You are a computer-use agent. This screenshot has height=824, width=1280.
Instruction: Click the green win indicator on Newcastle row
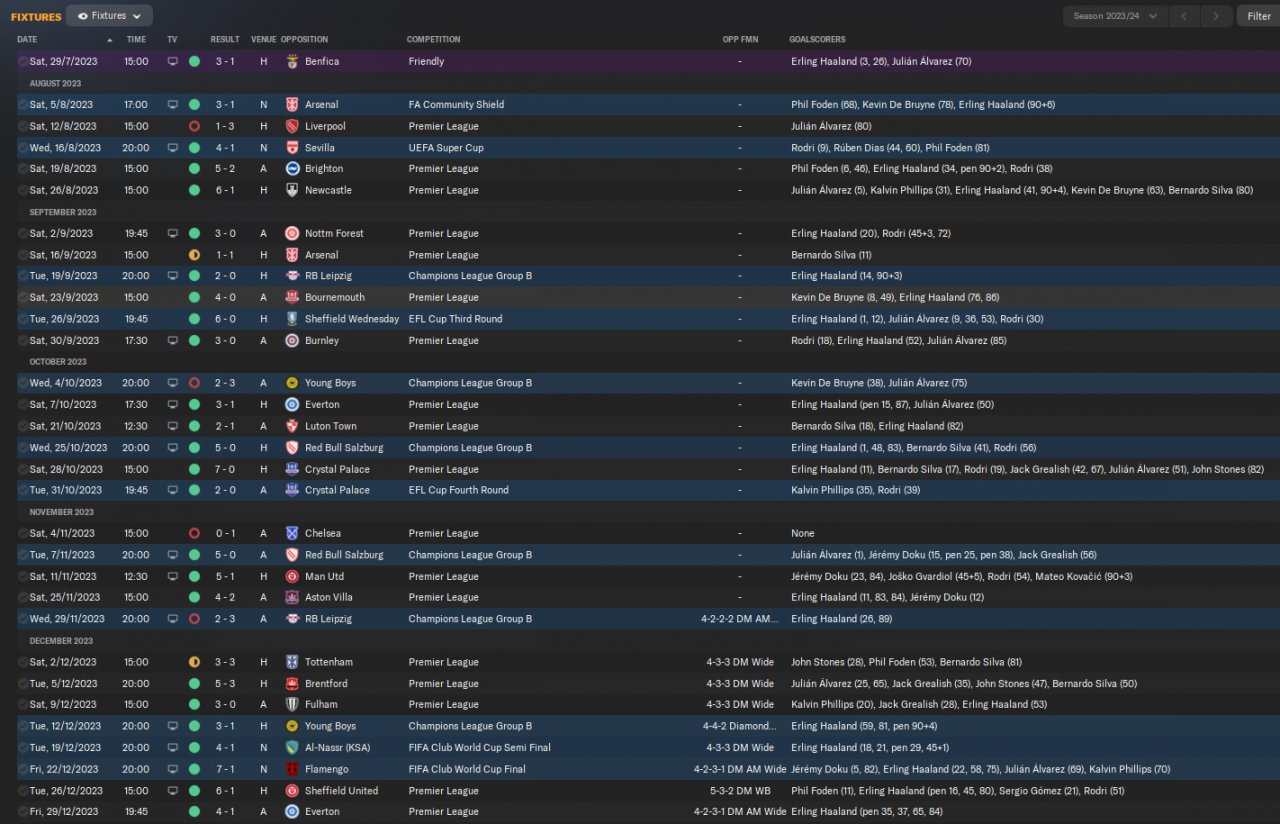tap(194, 190)
